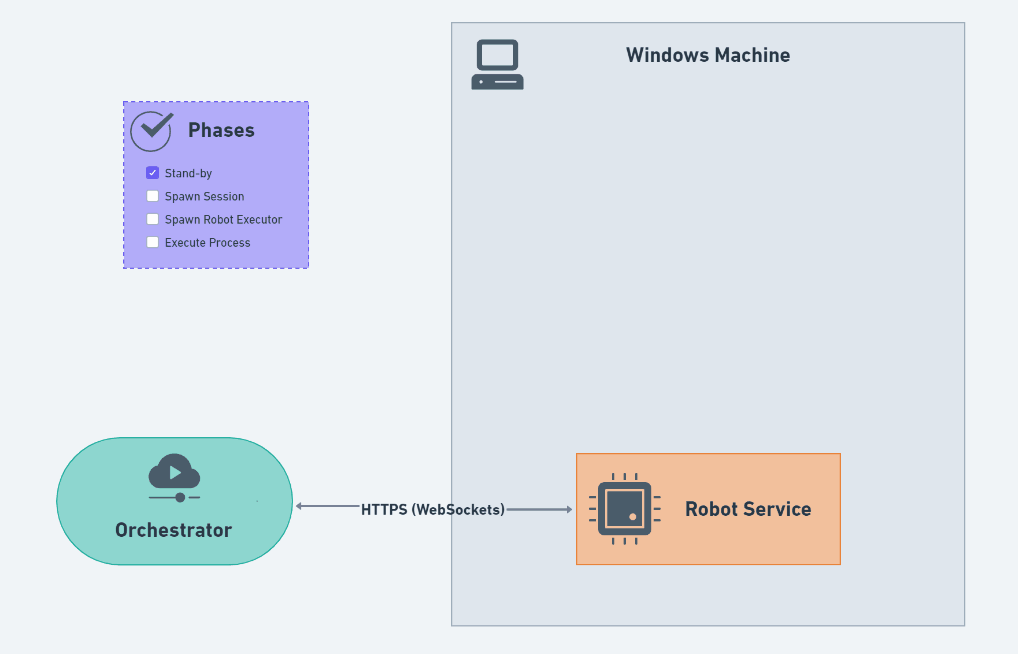Check the Spawn Robot Executor phase
Image resolution: width=1018 pixels, height=654 pixels.
click(x=152, y=218)
